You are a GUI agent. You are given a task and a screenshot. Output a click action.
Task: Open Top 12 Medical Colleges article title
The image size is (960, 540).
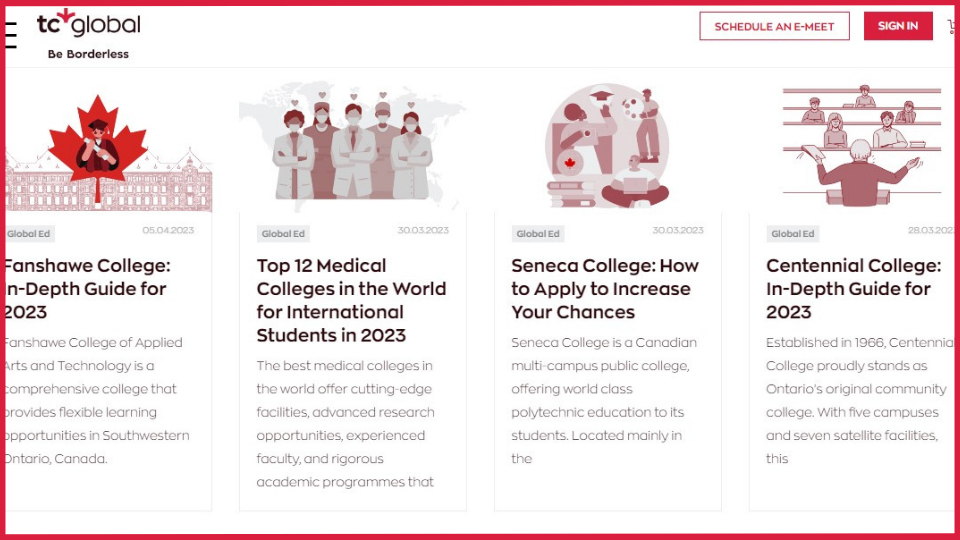351,300
